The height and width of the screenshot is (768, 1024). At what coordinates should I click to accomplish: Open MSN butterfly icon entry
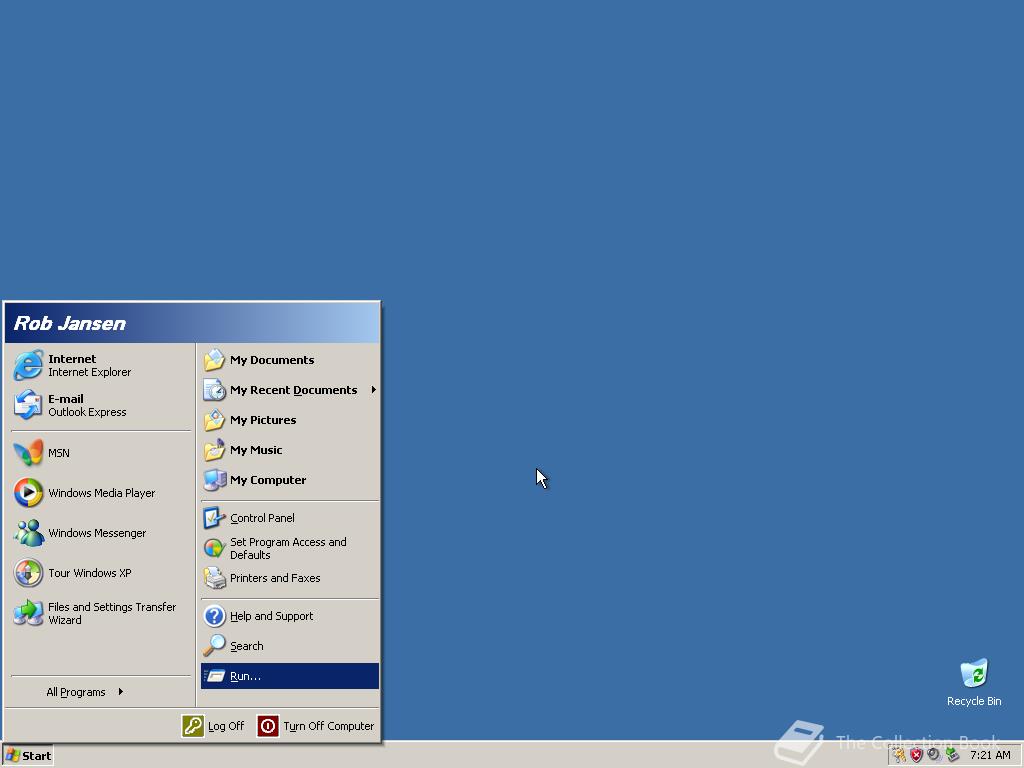(x=101, y=453)
